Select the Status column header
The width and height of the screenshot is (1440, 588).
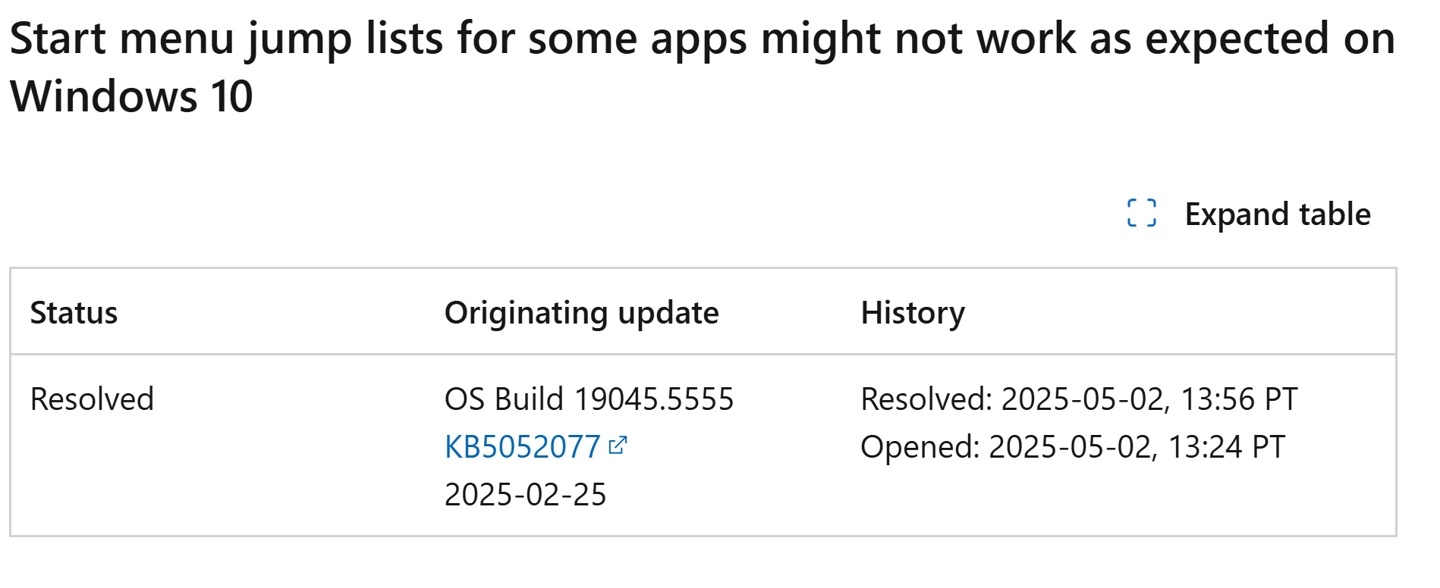pos(74,312)
